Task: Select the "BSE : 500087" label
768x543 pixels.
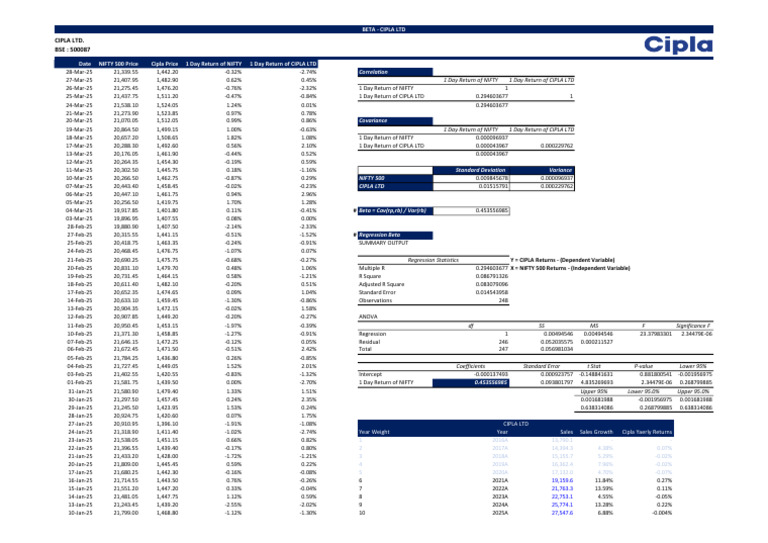Action: click(x=72, y=49)
